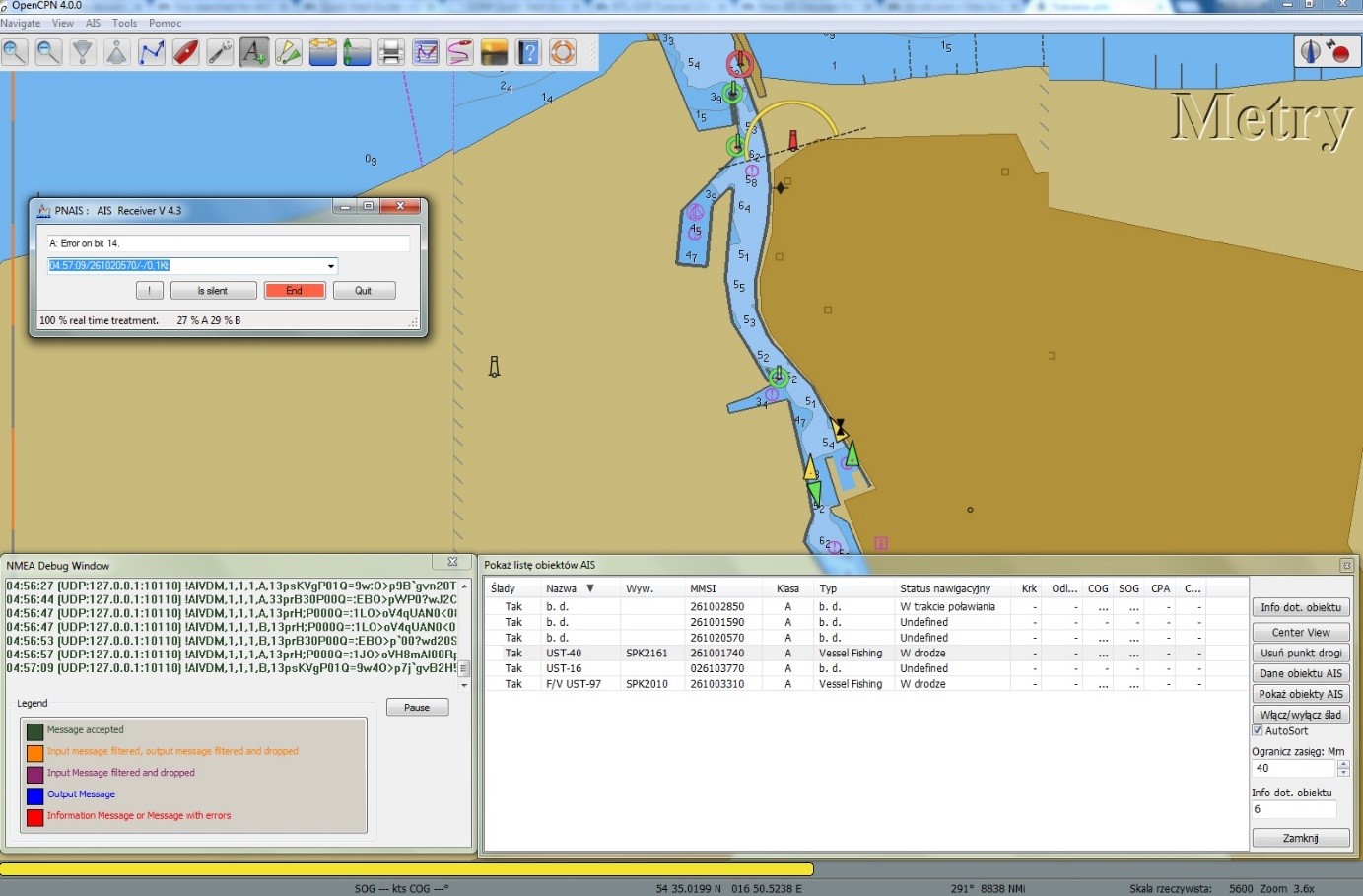Click the red 'Information Message' legend swatch
Viewport: 1363px width, 896px height.
(35, 816)
